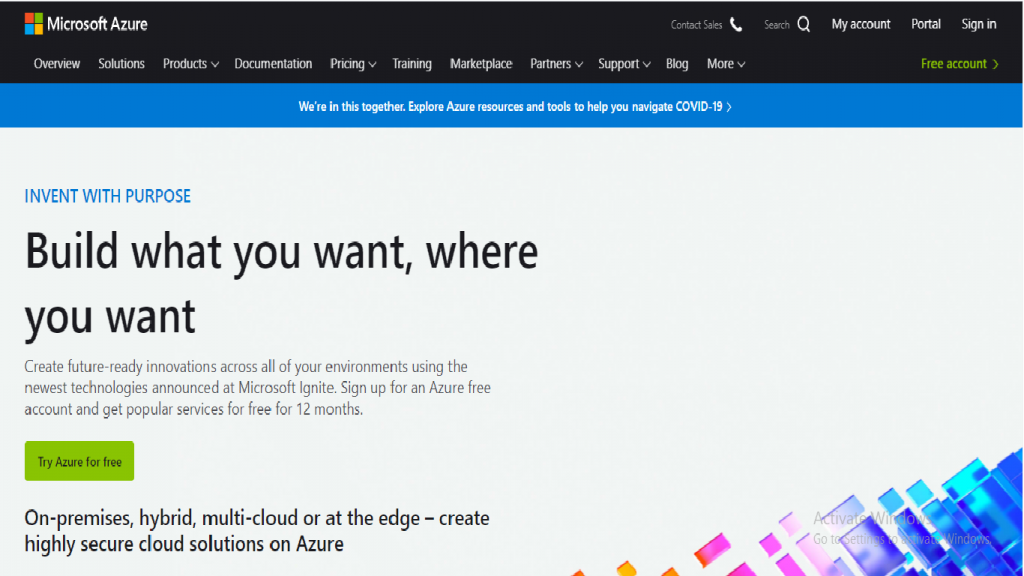
Task: Click the Try Azure for free button
Action: [79, 461]
